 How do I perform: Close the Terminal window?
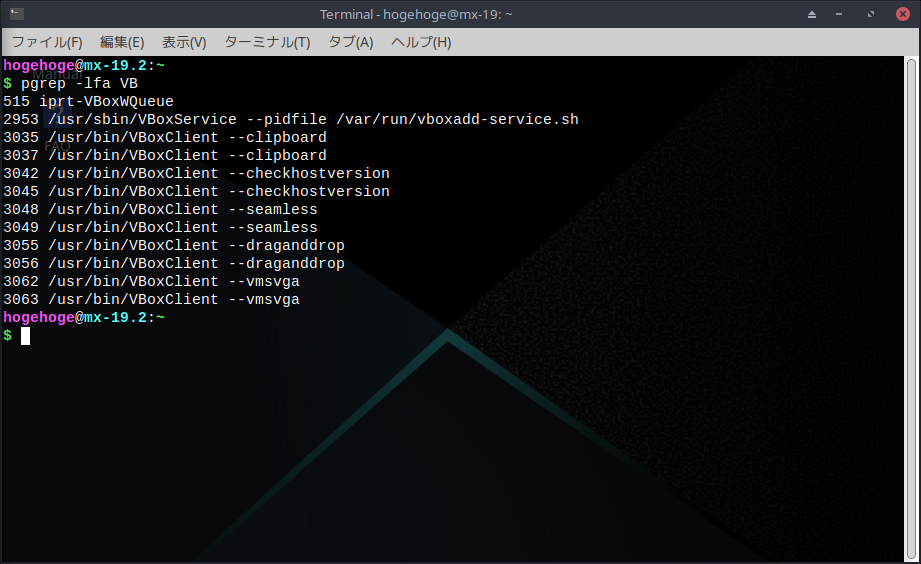(903, 14)
